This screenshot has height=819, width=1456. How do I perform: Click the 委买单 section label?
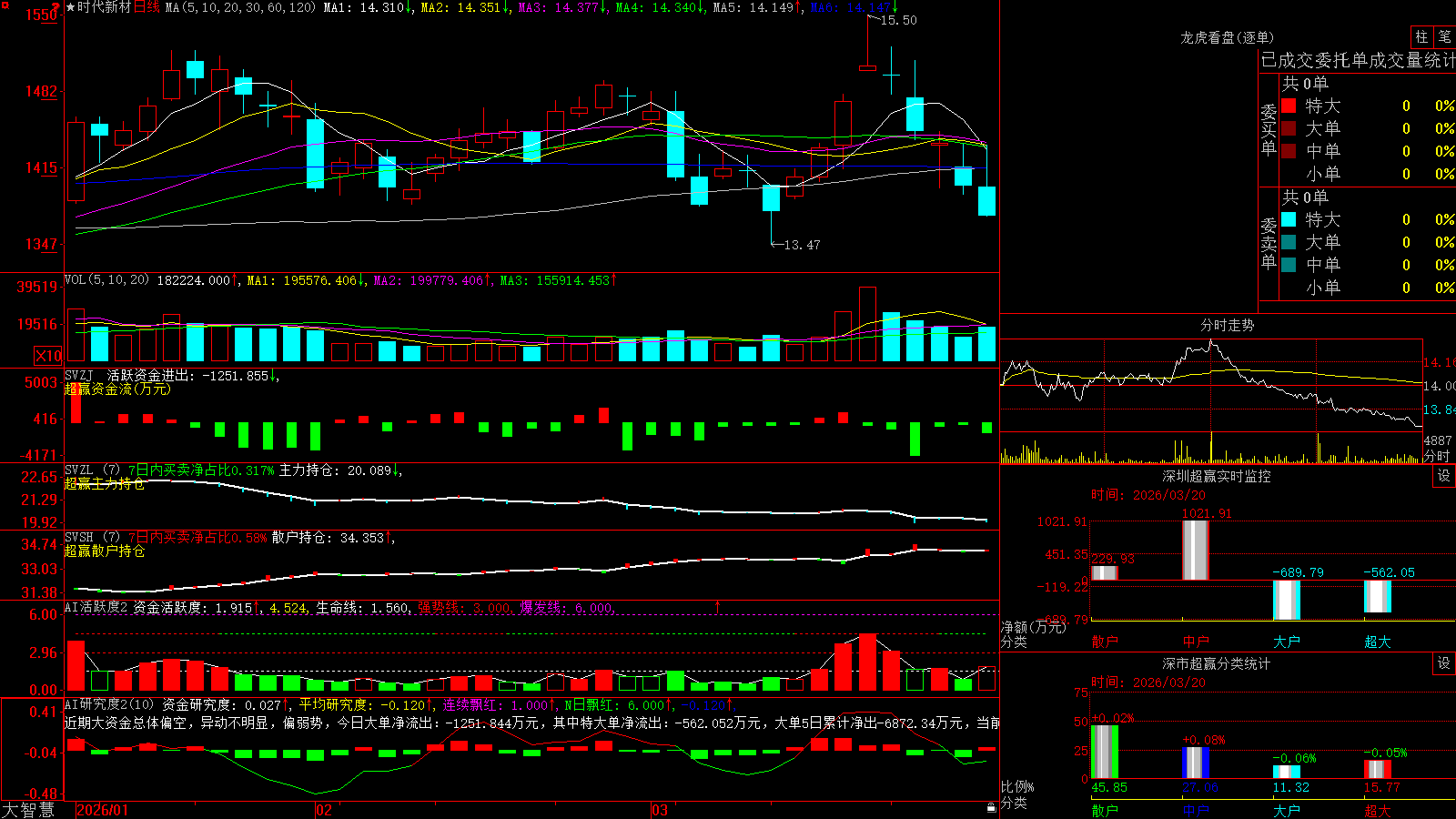pyautogui.click(x=1269, y=130)
